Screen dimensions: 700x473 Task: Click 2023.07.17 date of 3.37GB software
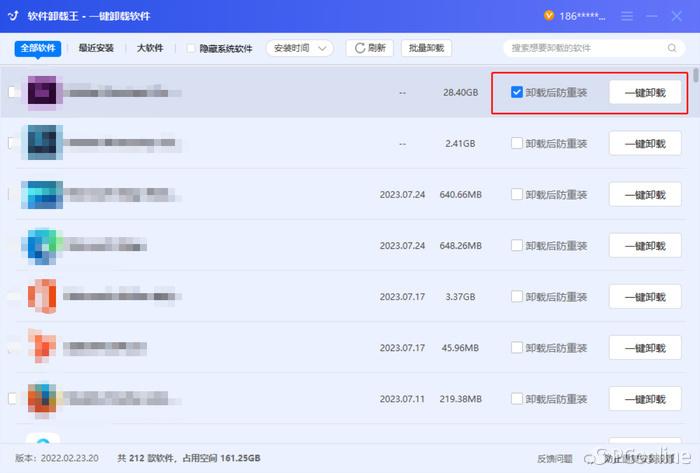(402, 297)
